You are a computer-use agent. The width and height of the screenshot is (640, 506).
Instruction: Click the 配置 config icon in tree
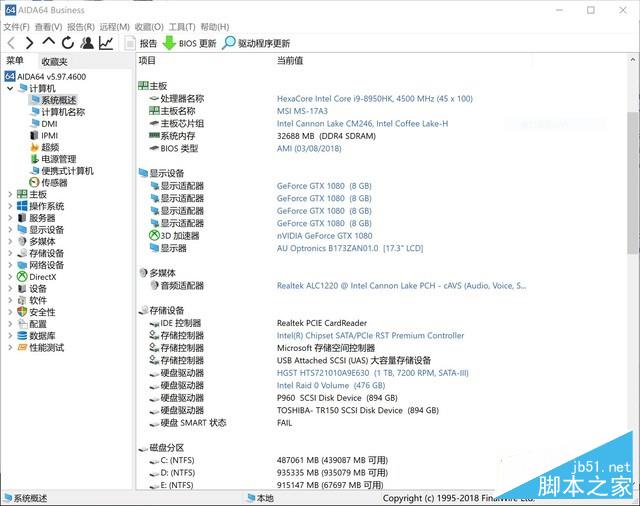coord(22,324)
